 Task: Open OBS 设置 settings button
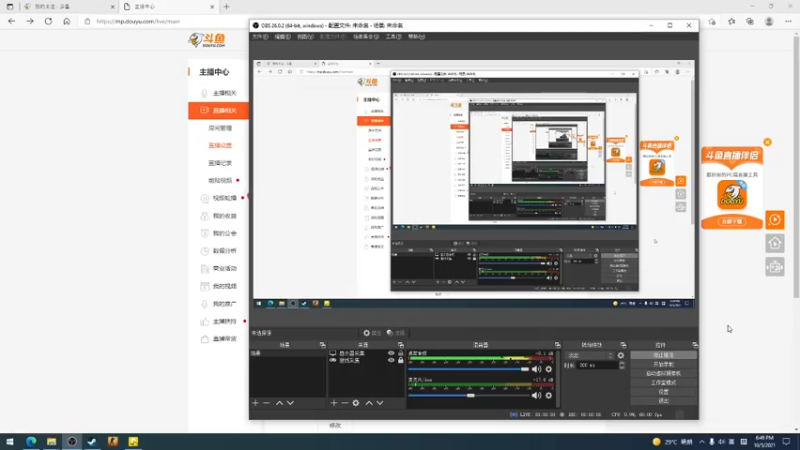click(x=663, y=392)
